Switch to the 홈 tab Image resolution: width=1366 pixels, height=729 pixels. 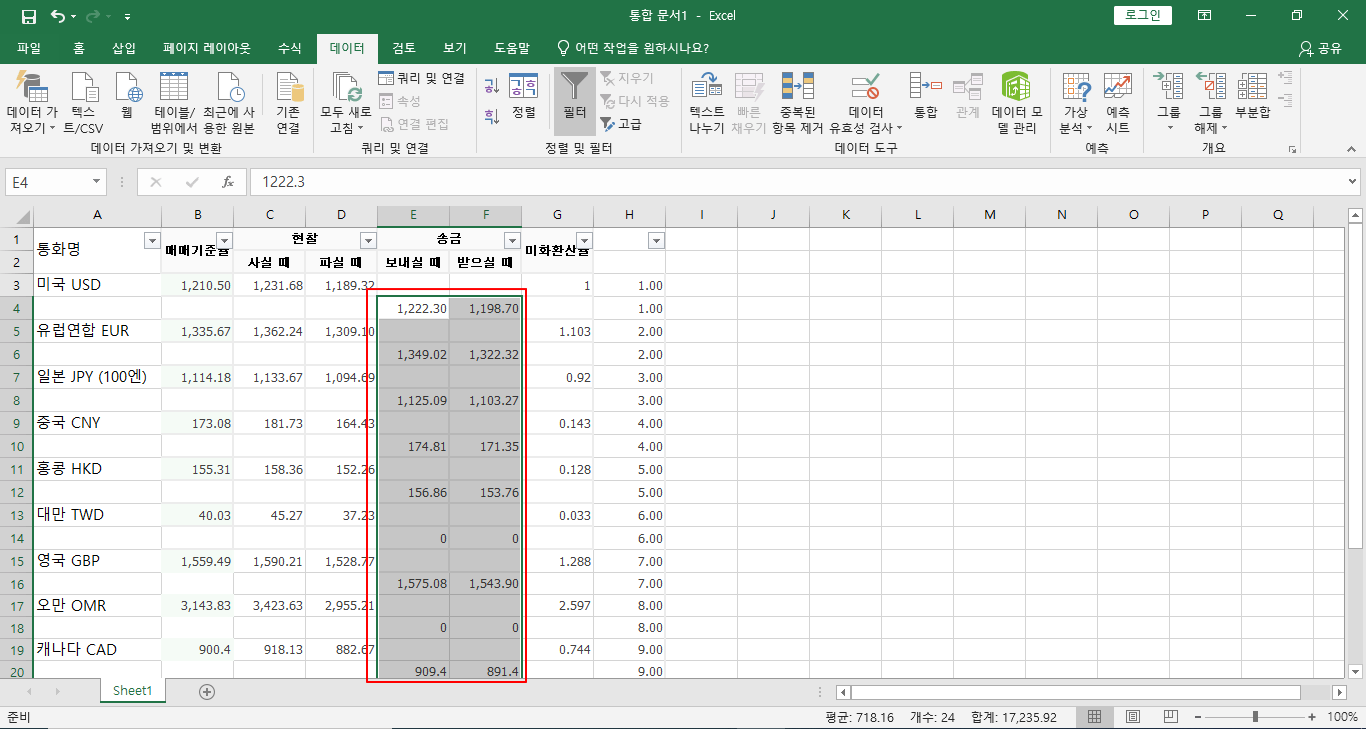(x=79, y=48)
